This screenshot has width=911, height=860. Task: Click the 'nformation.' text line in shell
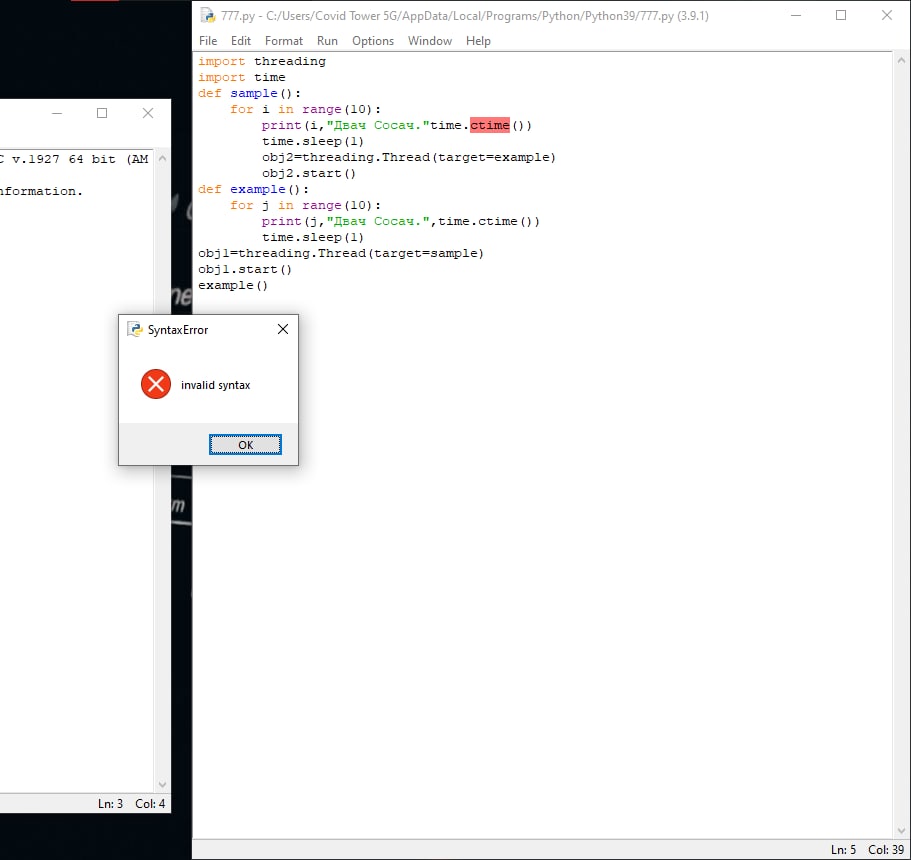point(41,191)
